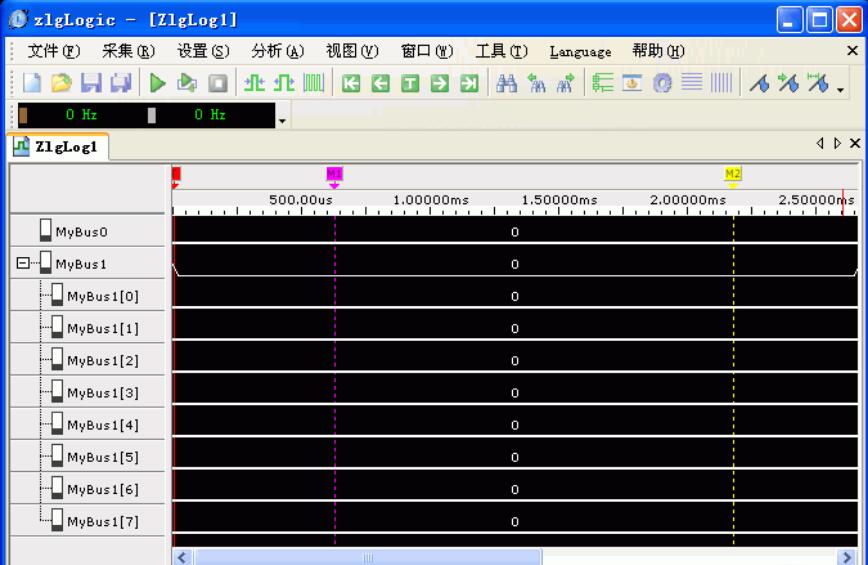Image resolution: width=868 pixels, height=565 pixels.
Task: Select the MyBus0 signal row
Action: click(x=87, y=231)
